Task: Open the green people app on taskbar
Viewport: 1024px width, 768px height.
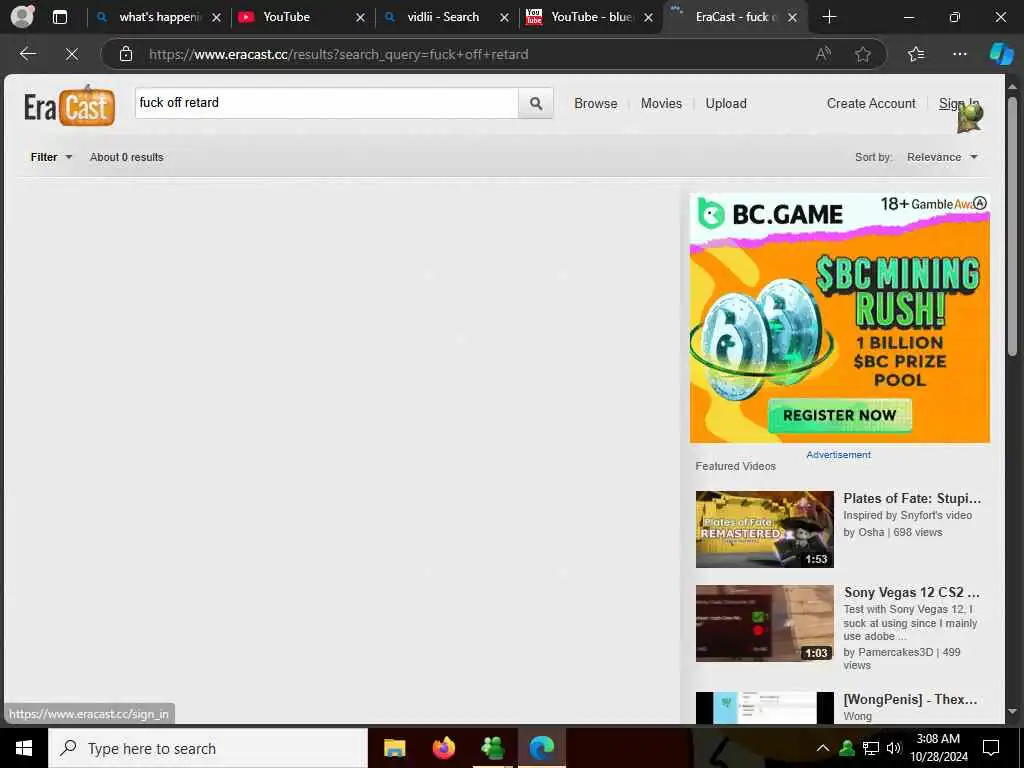Action: pyautogui.click(x=492, y=748)
